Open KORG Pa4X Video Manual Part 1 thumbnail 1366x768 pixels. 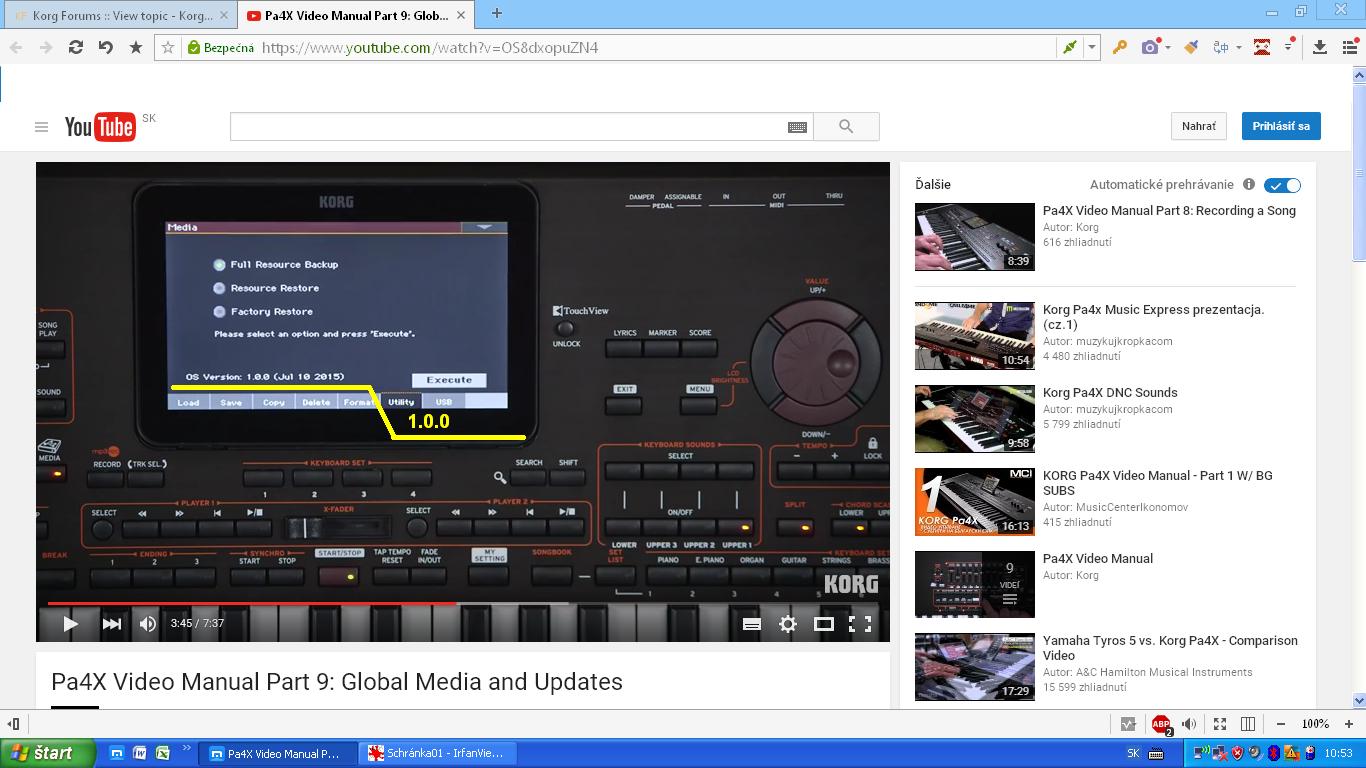tap(974, 502)
